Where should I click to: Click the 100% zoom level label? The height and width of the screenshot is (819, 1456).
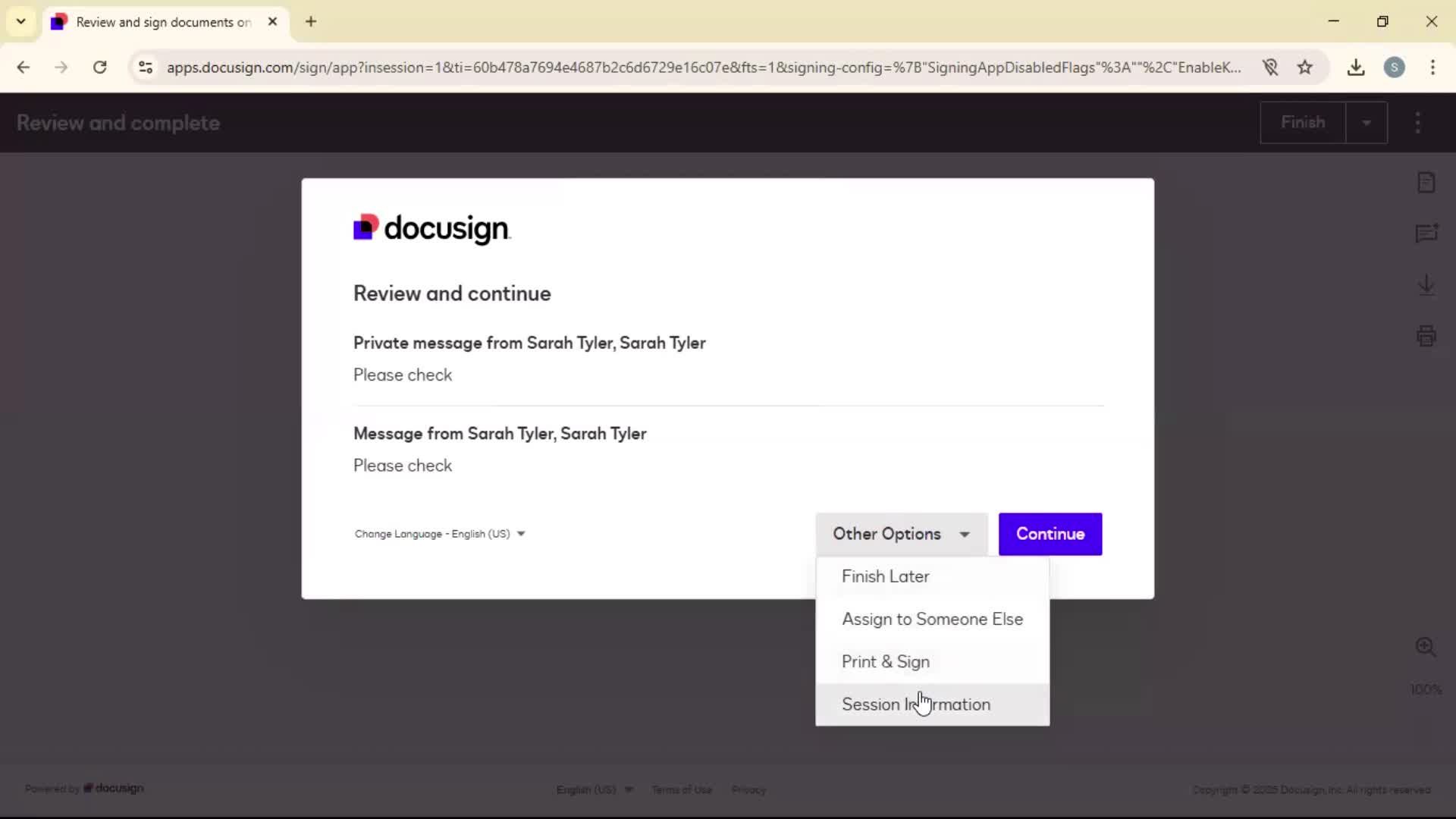(1426, 689)
